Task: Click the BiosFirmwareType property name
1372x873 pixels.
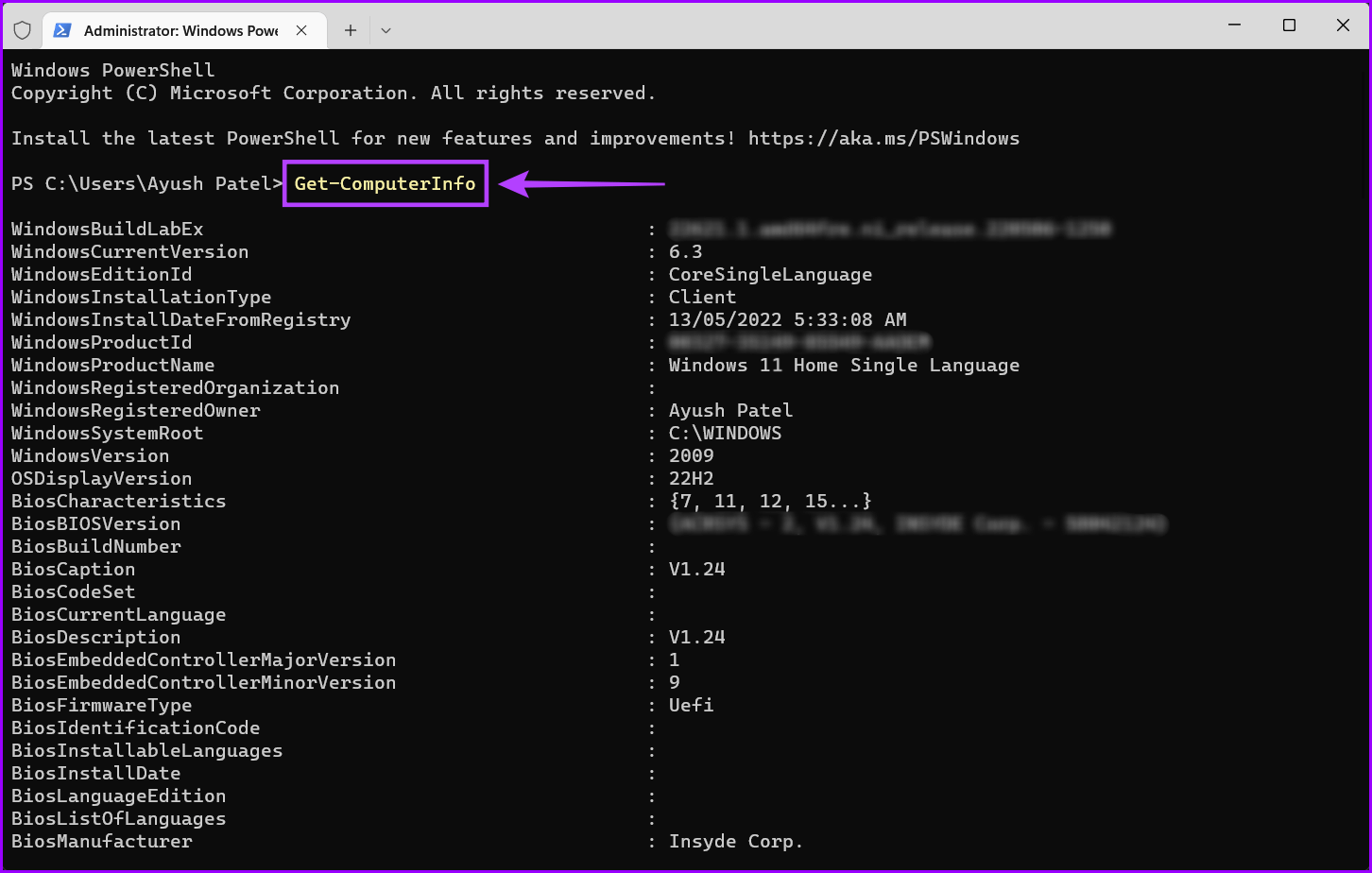Action: (102, 705)
